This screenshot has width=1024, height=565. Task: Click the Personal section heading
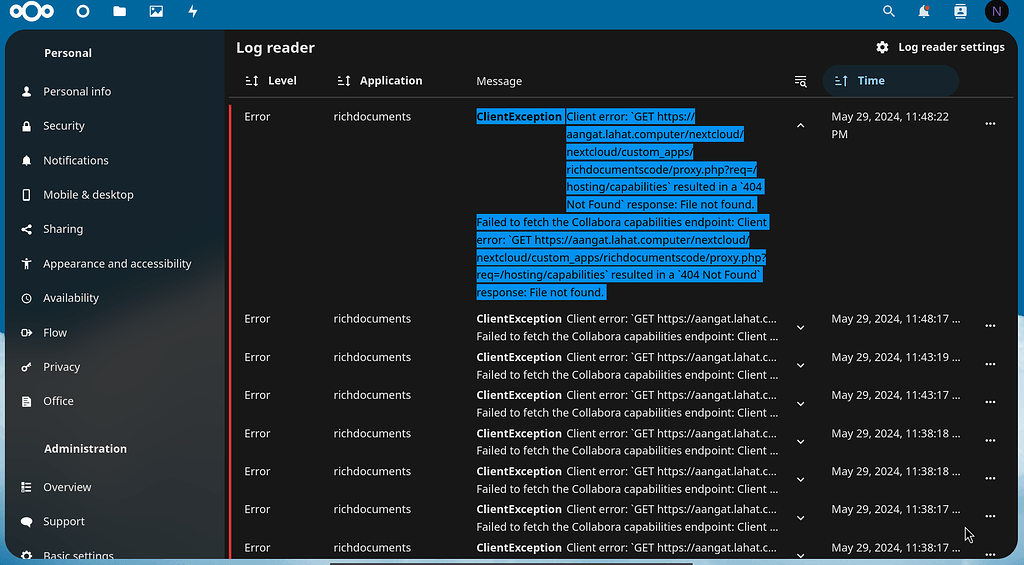68,53
